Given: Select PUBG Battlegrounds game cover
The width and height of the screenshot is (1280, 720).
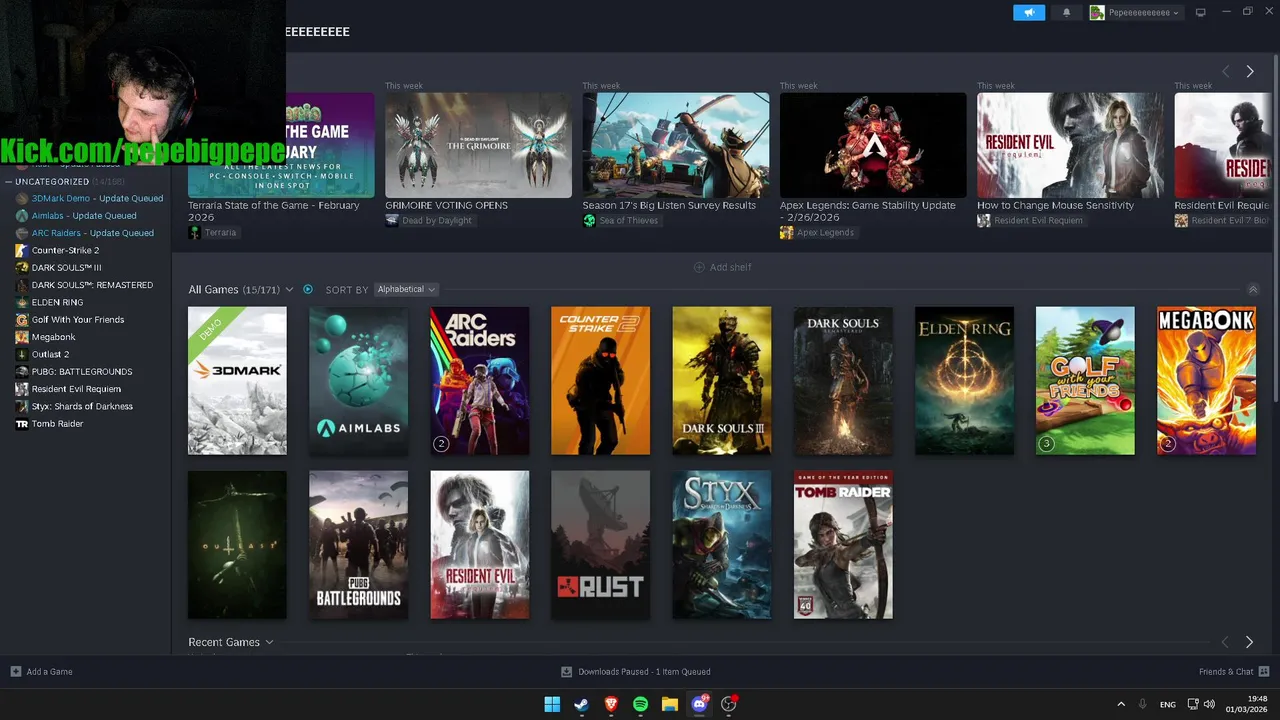Looking at the screenshot, I should (x=358, y=545).
